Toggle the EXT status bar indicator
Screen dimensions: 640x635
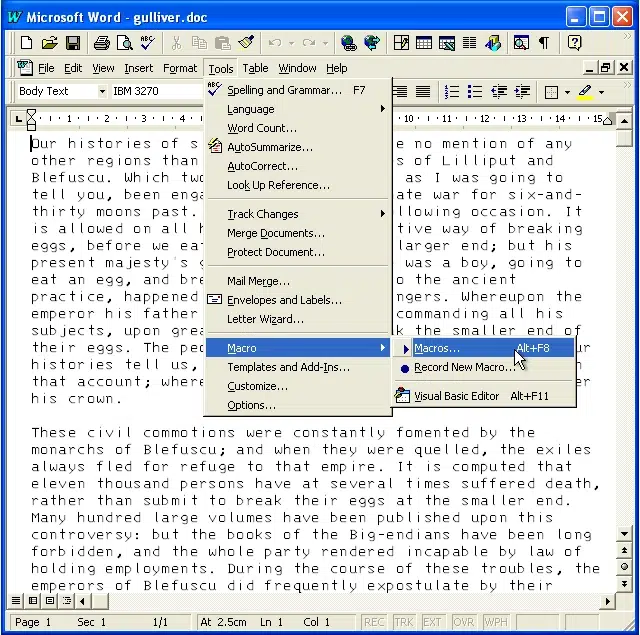[x=432, y=622]
